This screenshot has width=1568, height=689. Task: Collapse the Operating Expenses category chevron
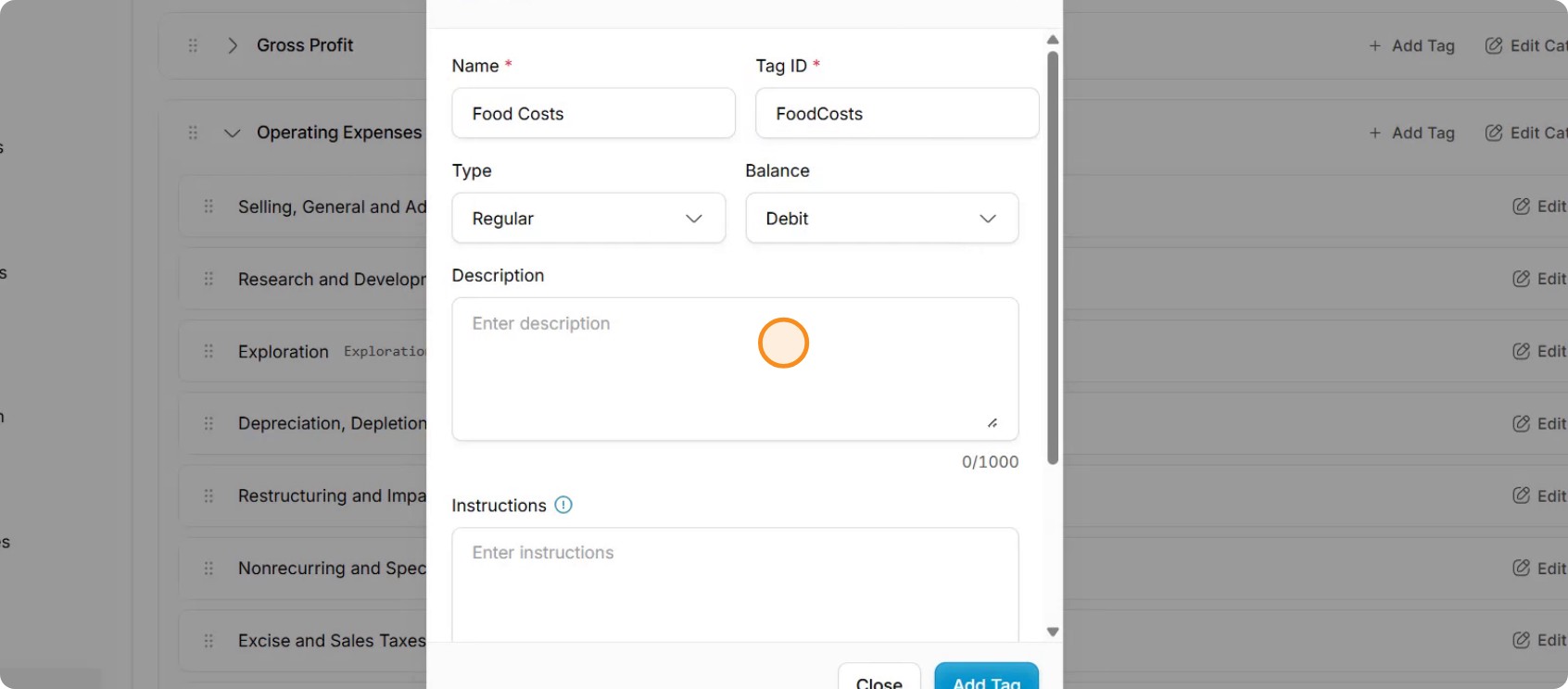[233, 132]
